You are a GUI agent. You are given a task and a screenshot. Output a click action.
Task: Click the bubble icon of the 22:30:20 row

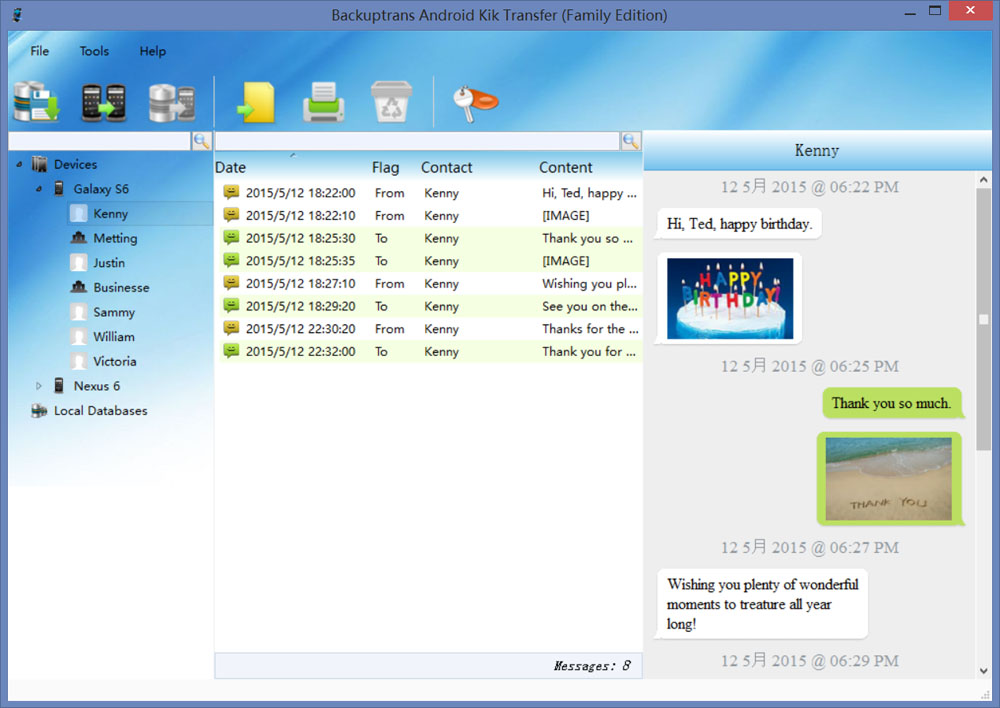pos(231,328)
